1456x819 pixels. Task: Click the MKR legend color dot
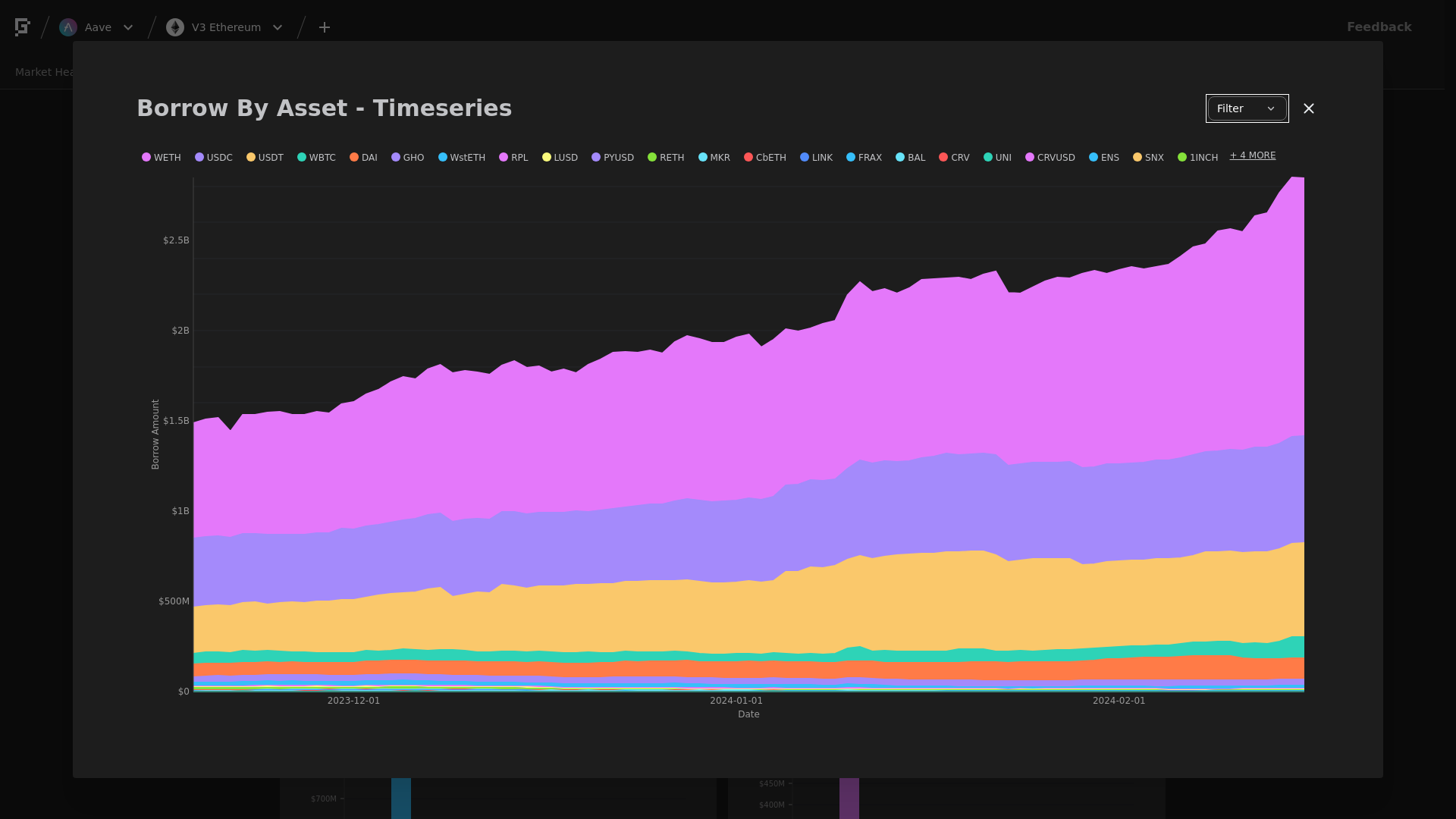[703, 158]
